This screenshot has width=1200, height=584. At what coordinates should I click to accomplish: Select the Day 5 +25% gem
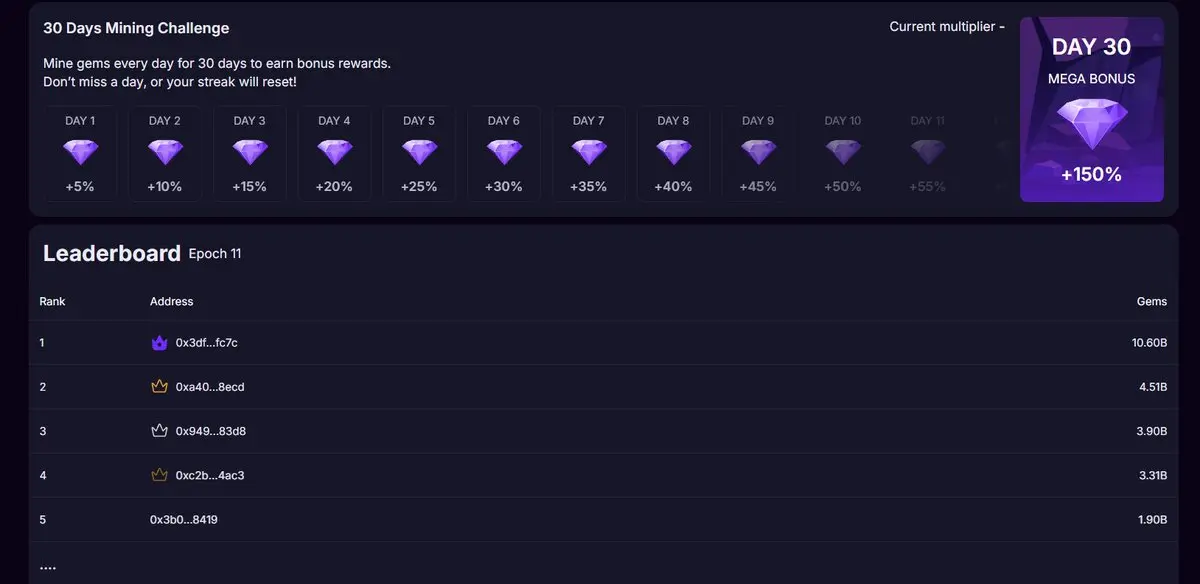coord(419,153)
